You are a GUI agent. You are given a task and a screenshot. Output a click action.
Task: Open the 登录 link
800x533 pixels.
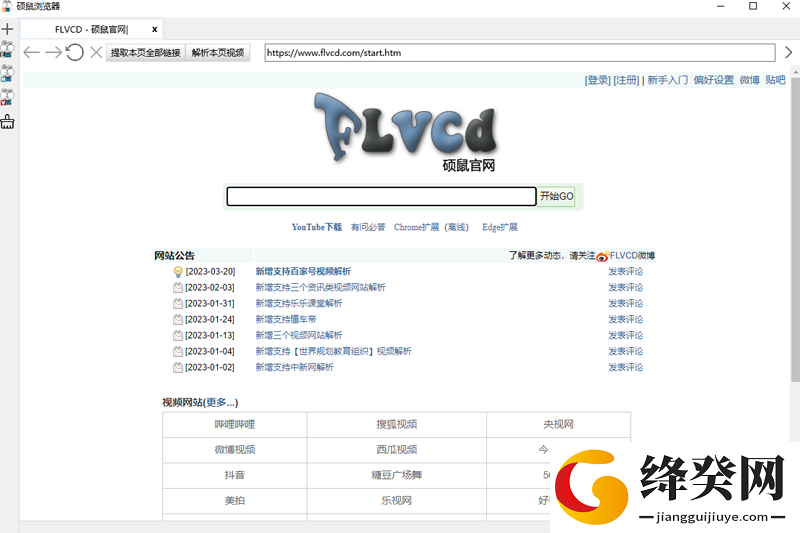pyautogui.click(x=597, y=80)
